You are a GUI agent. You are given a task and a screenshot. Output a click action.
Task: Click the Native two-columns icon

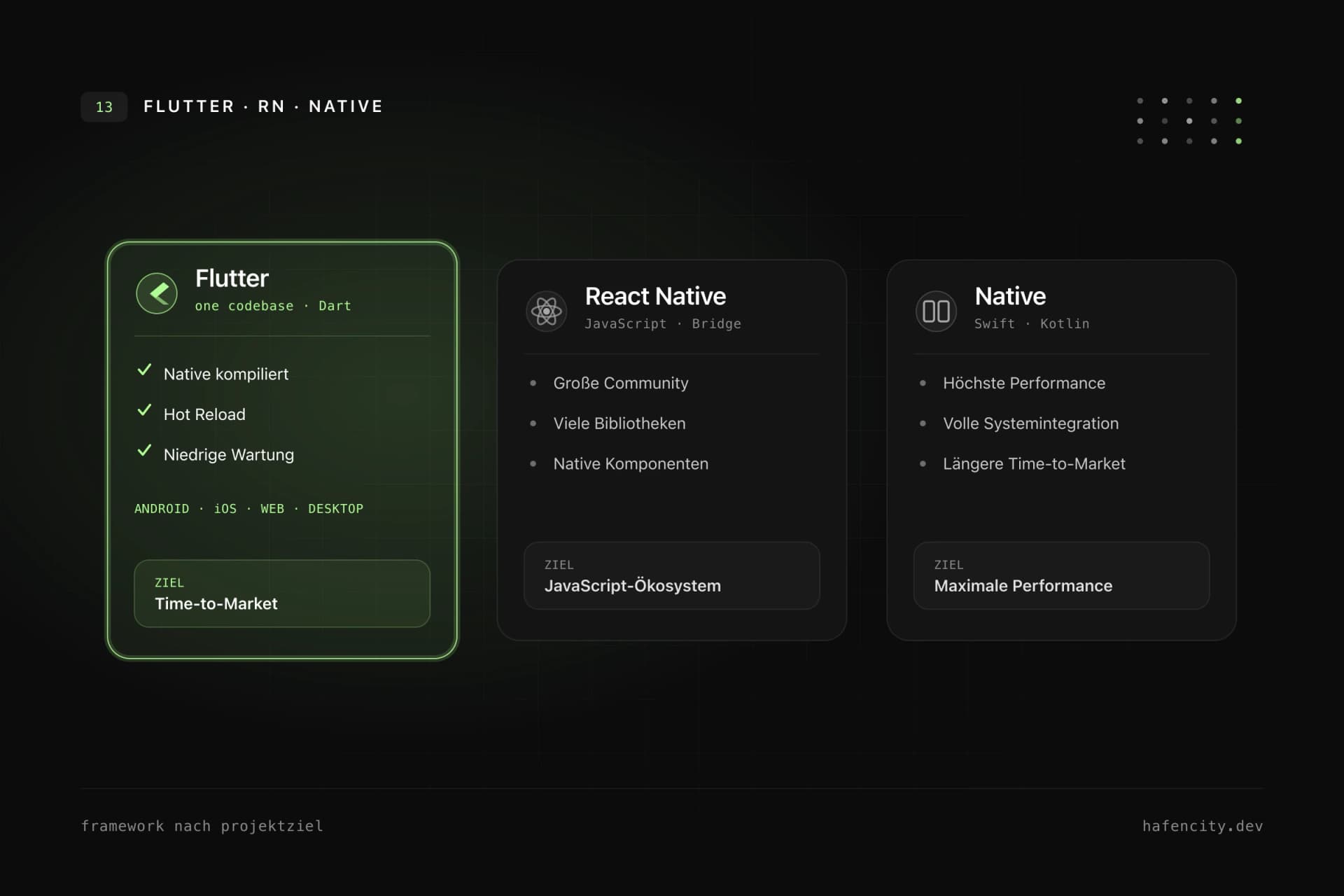click(936, 311)
